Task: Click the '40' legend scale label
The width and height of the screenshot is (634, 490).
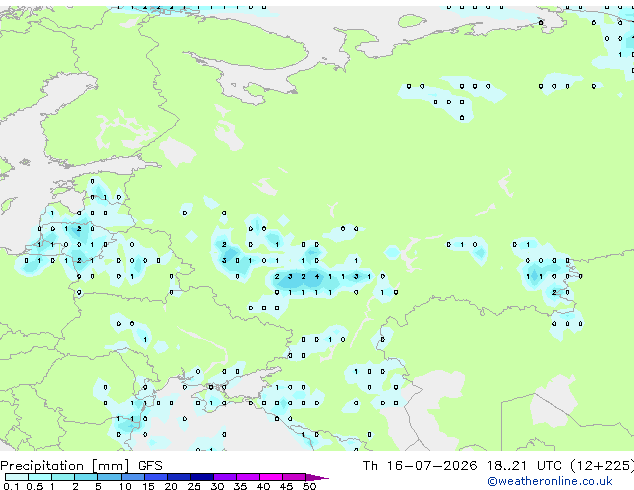Action: pyautogui.click(x=263, y=486)
